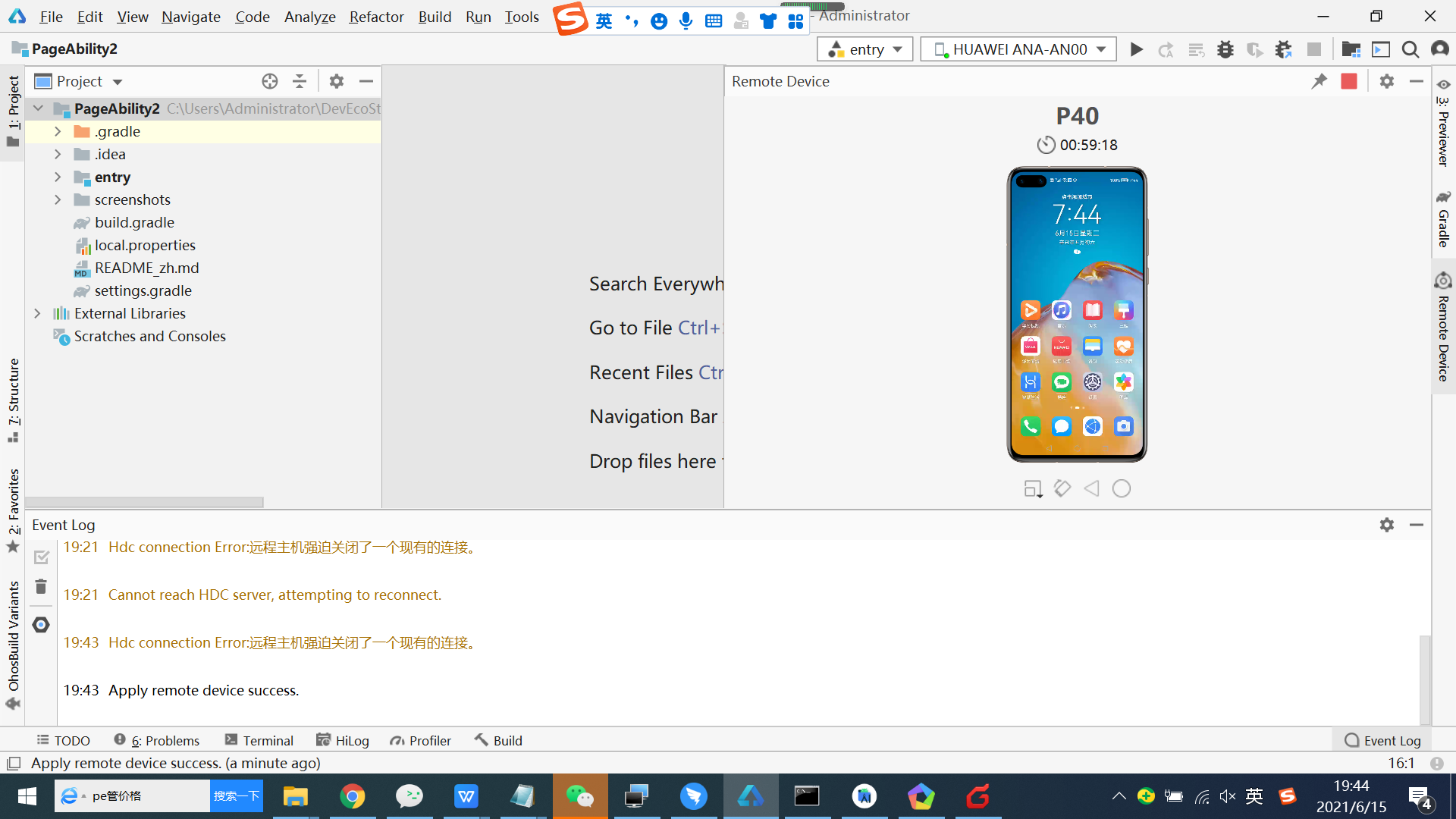Click the locate target icon in Project panel
The height and width of the screenshot is (819, 1456).
[269, 81]
